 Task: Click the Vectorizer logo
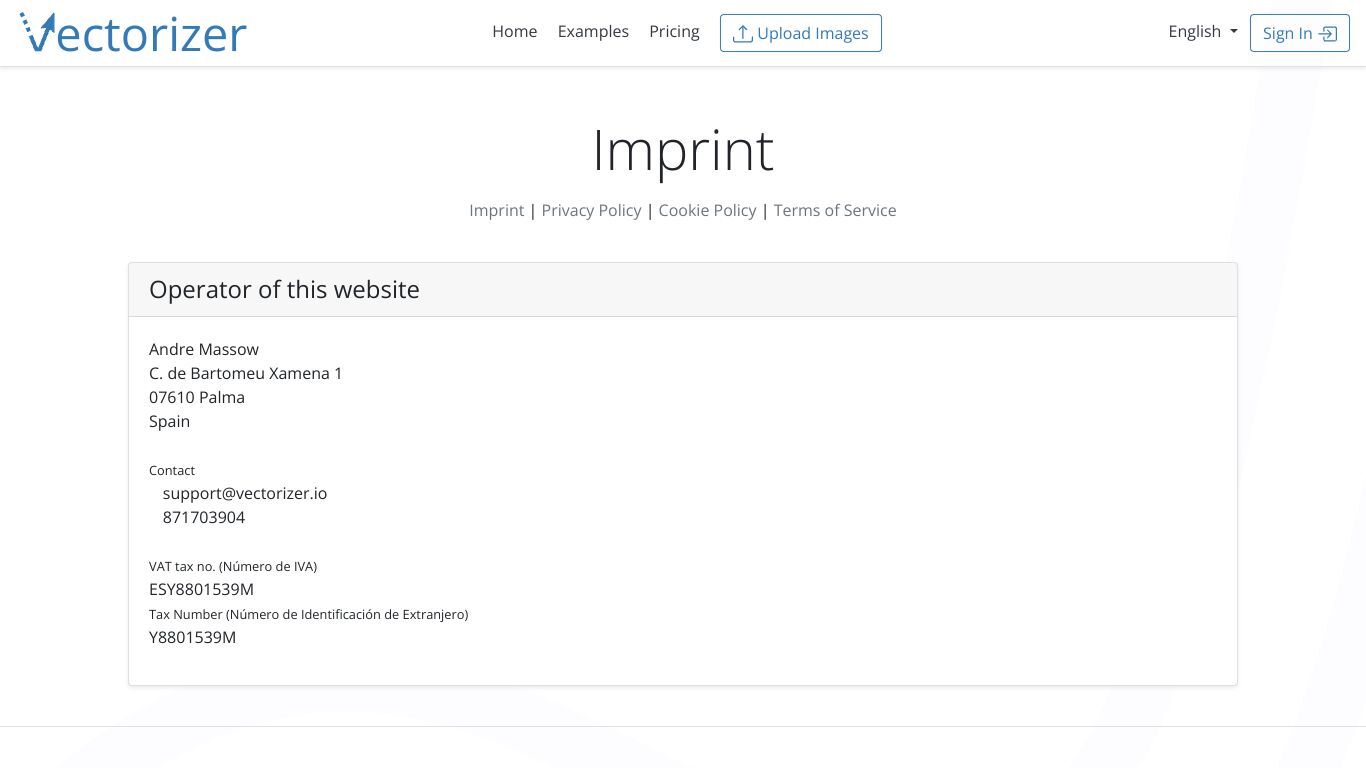point(133,33)
